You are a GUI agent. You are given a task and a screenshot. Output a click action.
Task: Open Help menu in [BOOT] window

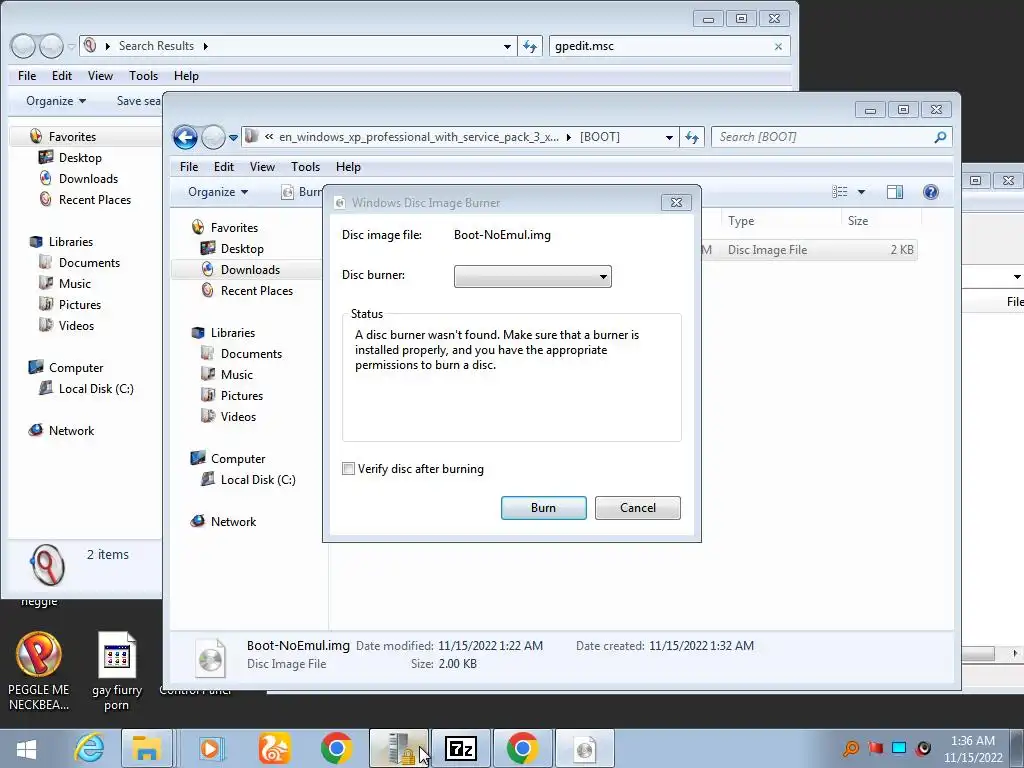[x=348, y=167]
